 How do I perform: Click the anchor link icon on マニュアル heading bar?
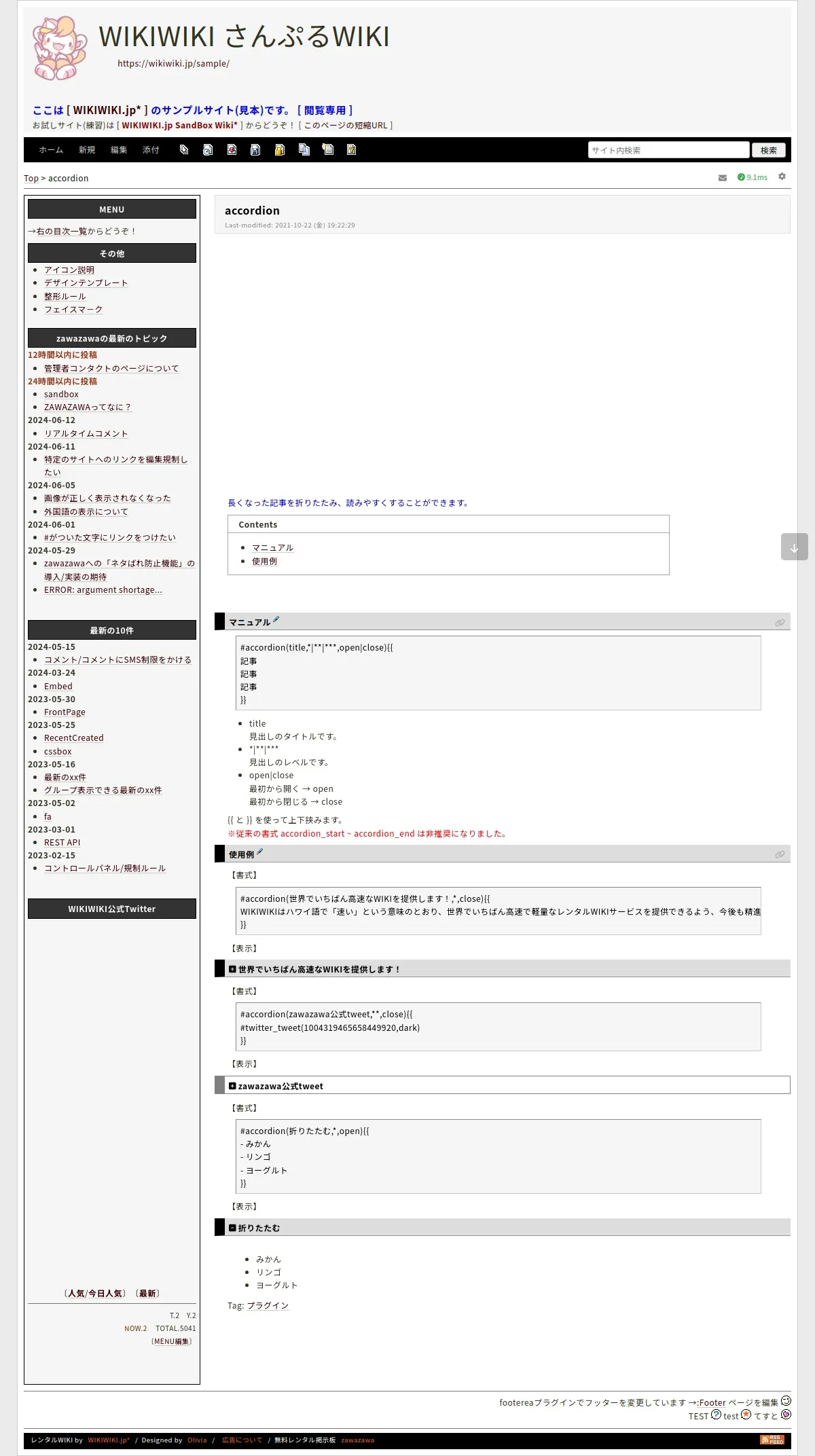tap(780, 623)
